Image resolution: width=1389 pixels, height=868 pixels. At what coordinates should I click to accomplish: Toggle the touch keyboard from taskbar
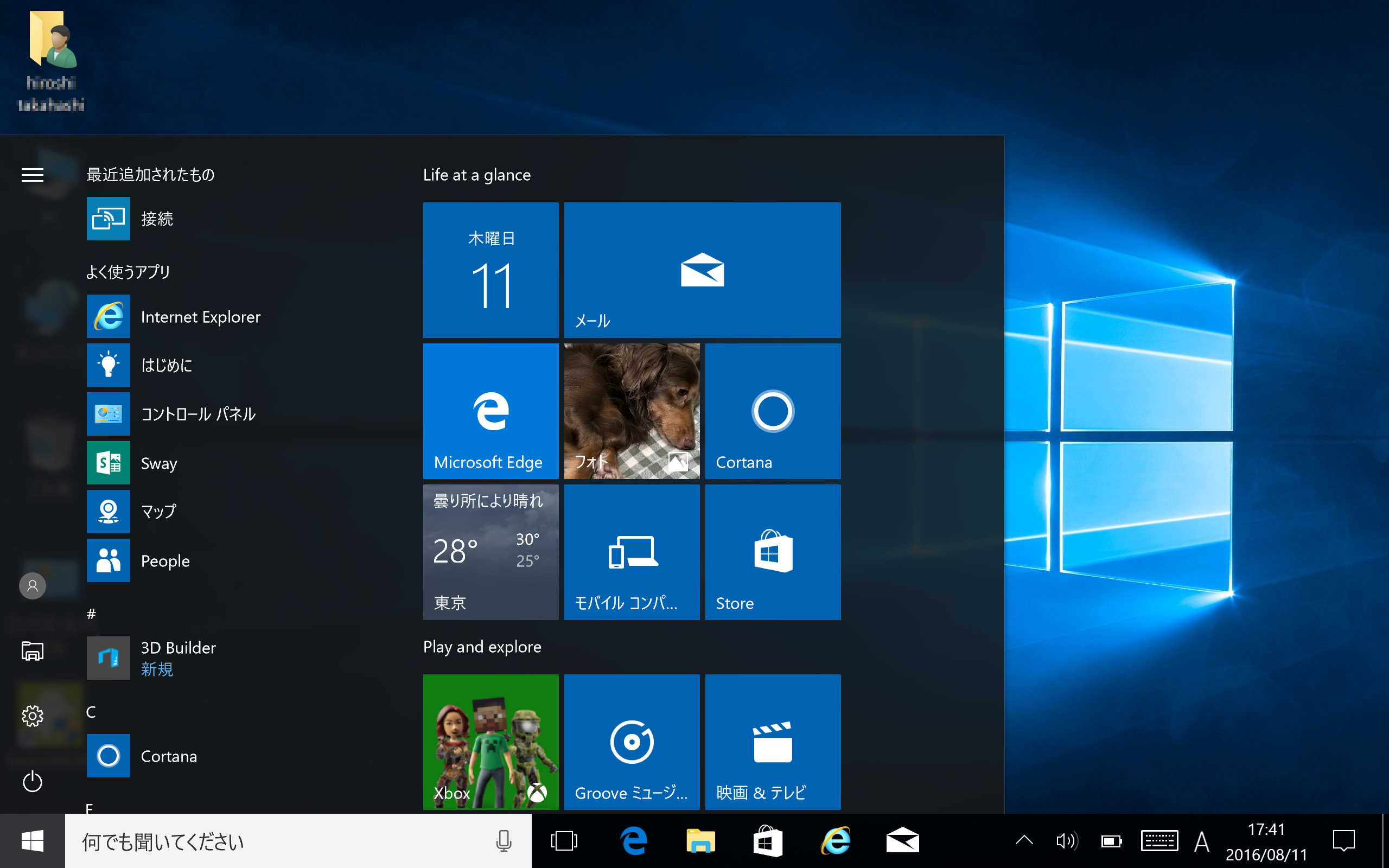pos(1159,841)
